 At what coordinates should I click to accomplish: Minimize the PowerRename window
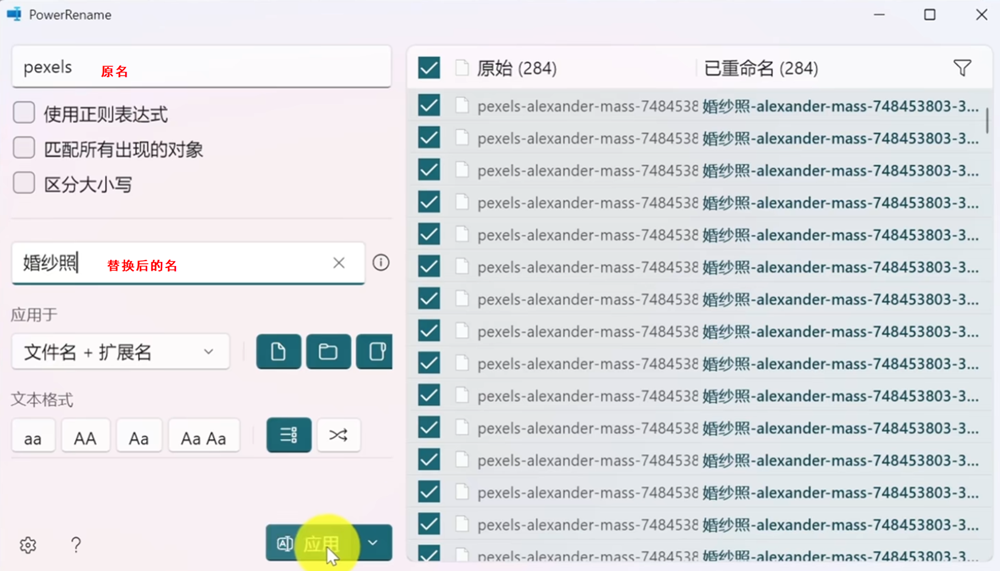click(879, 14)
